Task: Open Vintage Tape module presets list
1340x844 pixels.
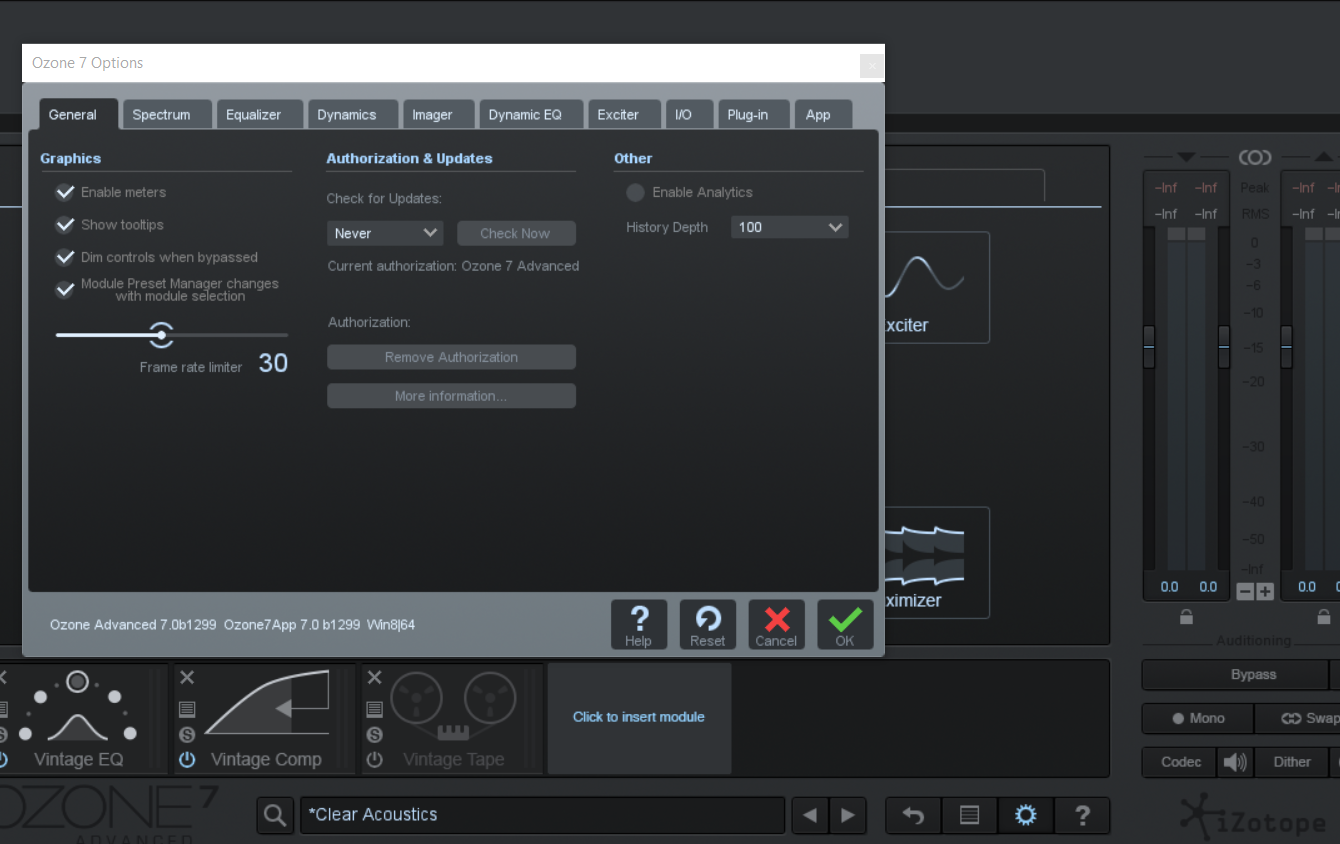Action: 374,709
